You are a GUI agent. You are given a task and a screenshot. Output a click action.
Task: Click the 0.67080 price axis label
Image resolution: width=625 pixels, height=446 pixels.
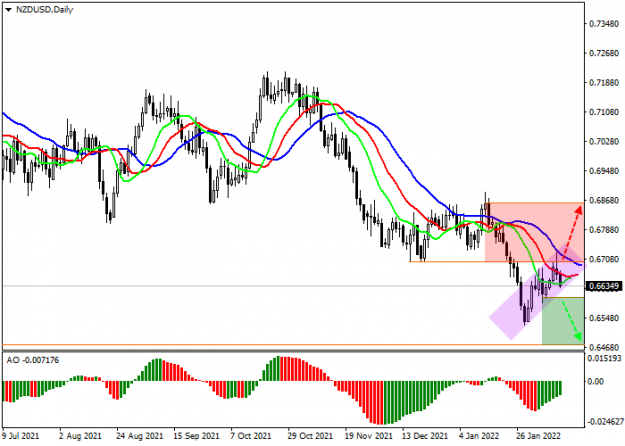[604, 260]
